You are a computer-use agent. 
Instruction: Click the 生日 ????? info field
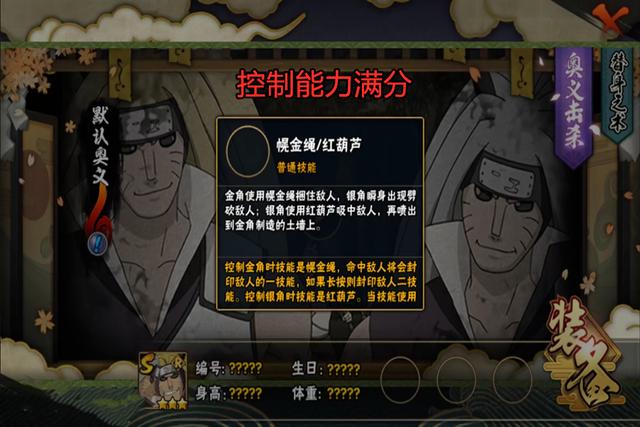point(326,369)
